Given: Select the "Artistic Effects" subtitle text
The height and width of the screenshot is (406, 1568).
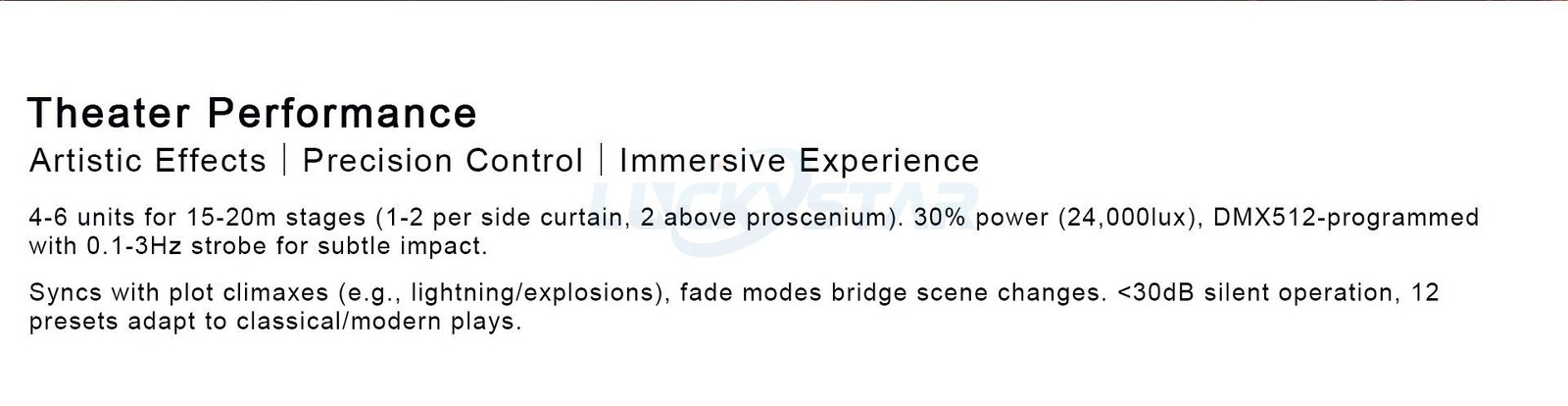Looking at the screenshot, I should 148,161.
